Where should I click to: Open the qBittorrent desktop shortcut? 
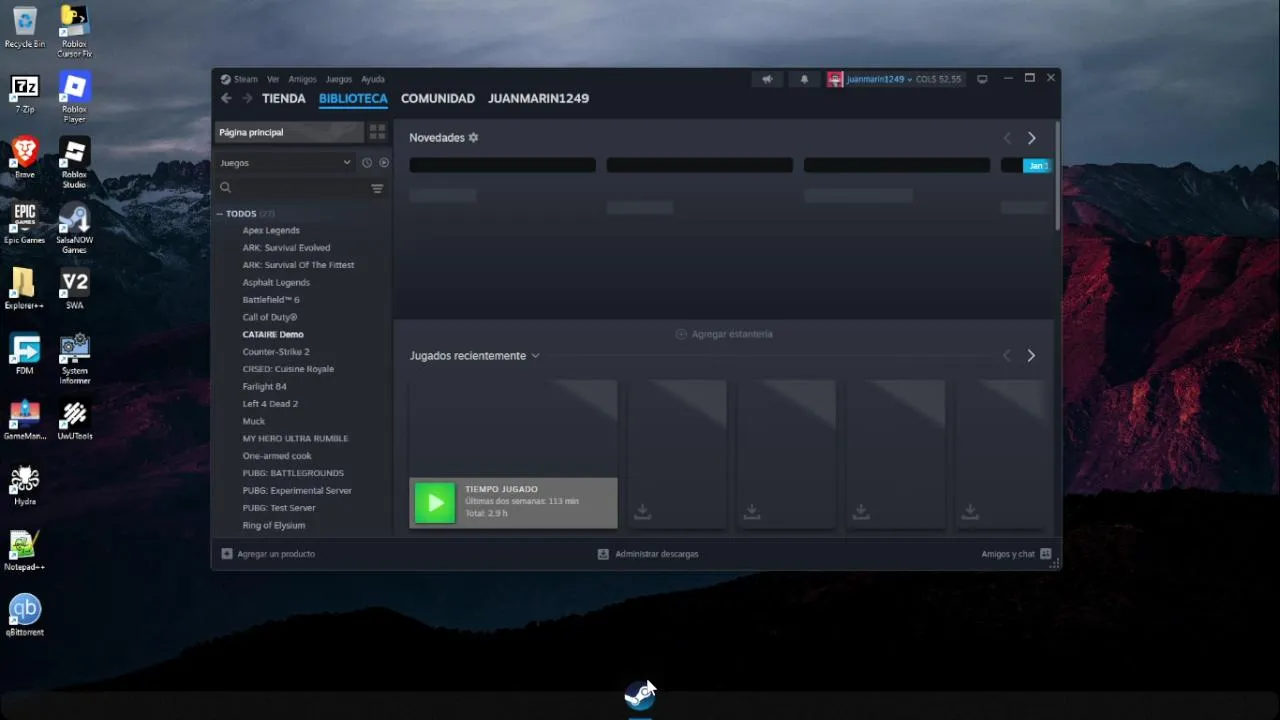coord(24,616)
